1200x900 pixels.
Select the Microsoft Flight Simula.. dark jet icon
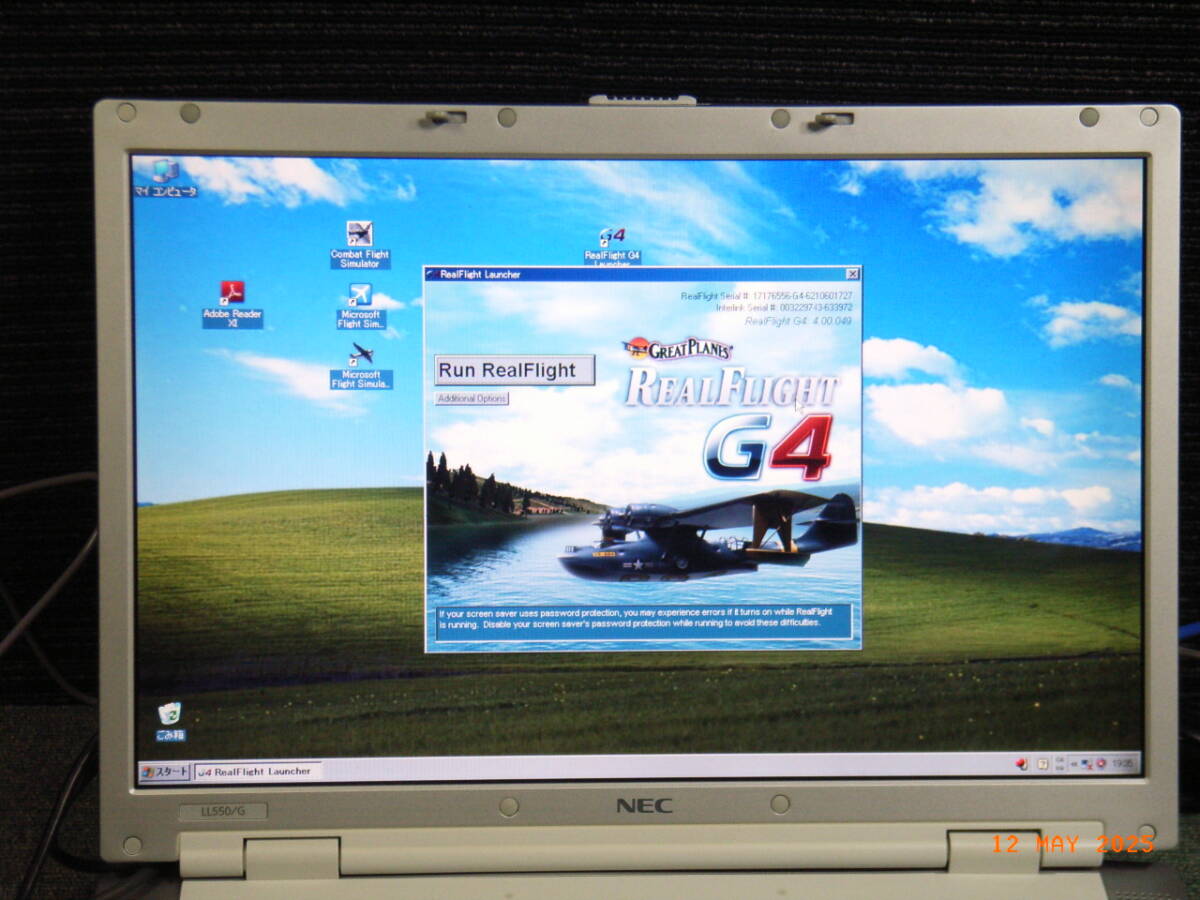[x=361, y=365]
